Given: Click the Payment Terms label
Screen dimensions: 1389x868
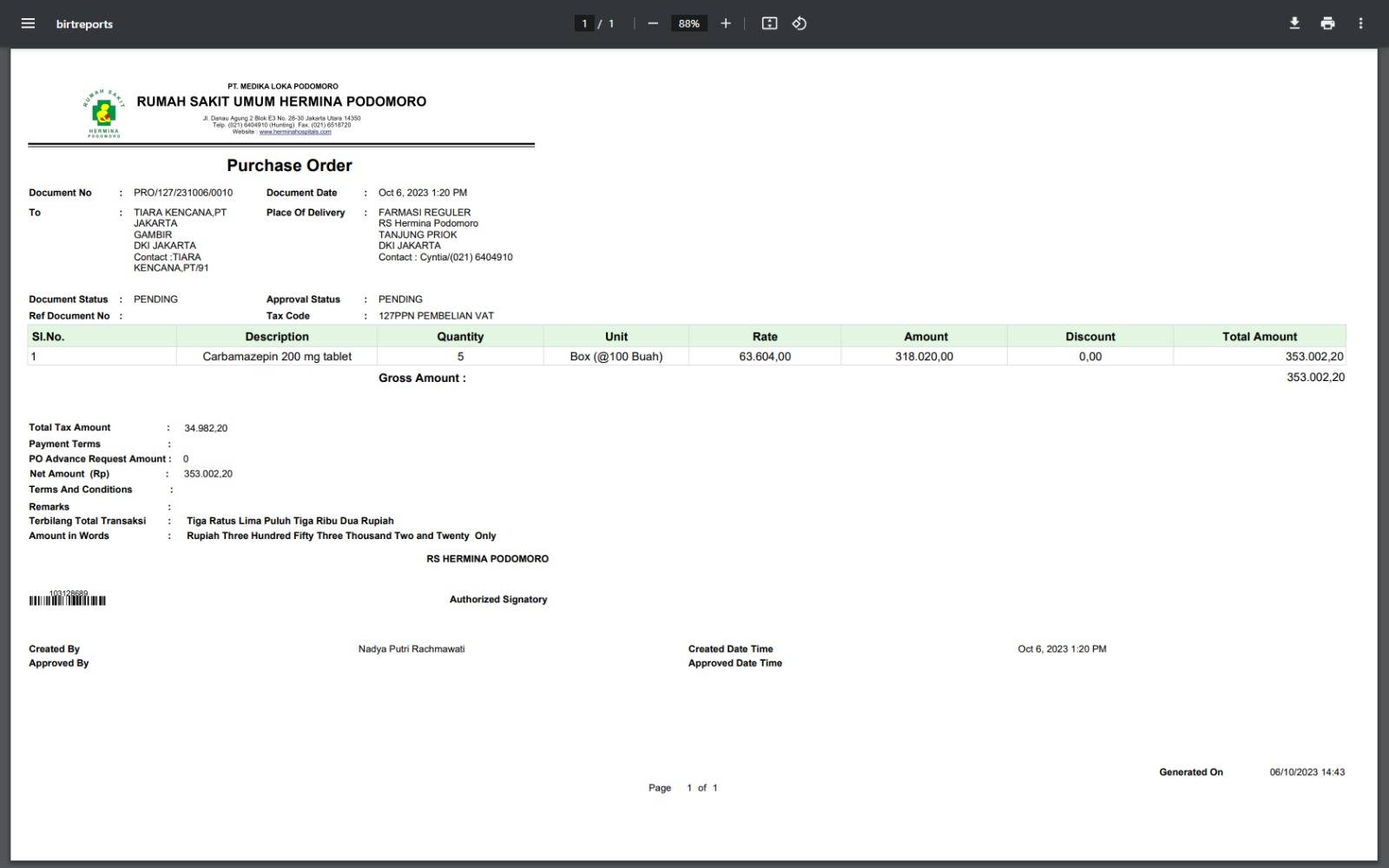Looking at the screenshot, I should point(64,444).
